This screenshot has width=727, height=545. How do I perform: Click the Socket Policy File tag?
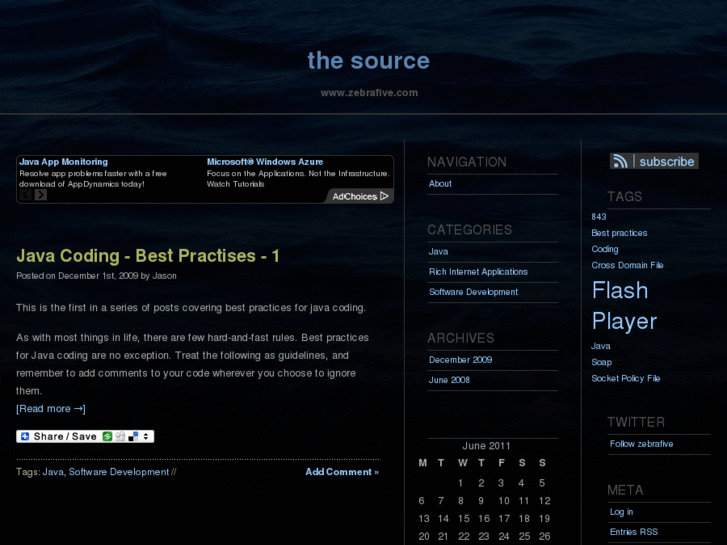(625, 378)
